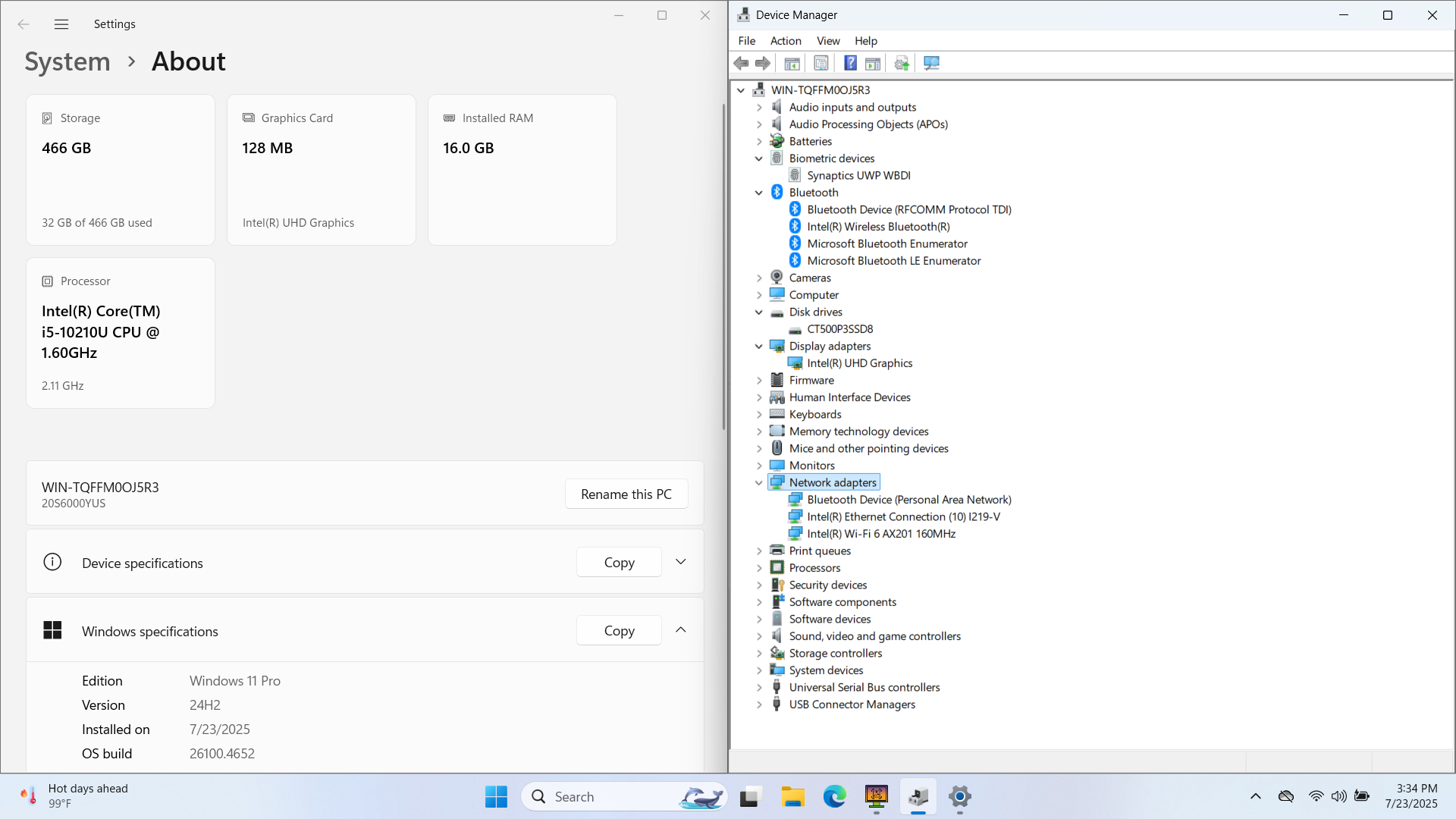Click the Settings window vertical scrollbar

pyautogui.click(x=723, y=267)
